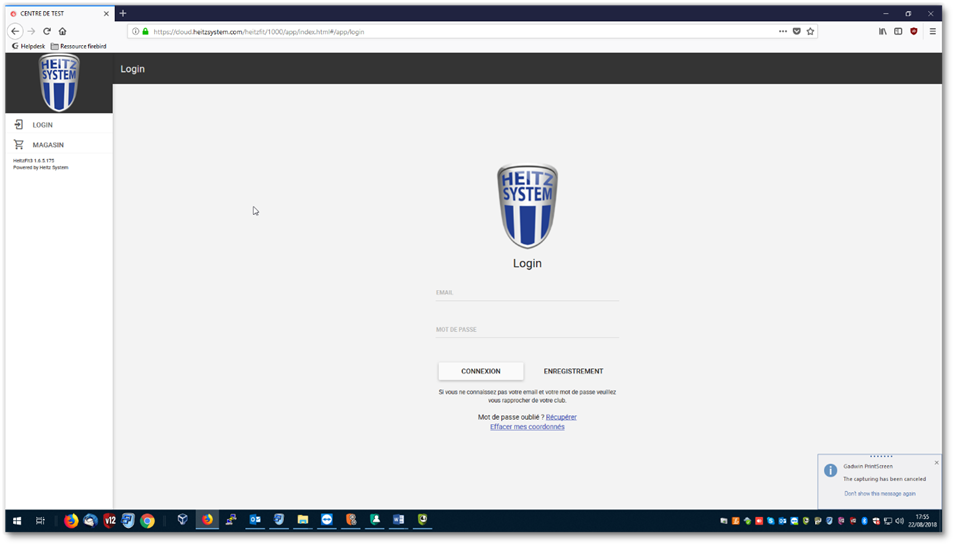Screen dimensions: 955x545
Task: Select the LOGIN menu entry
Action: point(59,124)
